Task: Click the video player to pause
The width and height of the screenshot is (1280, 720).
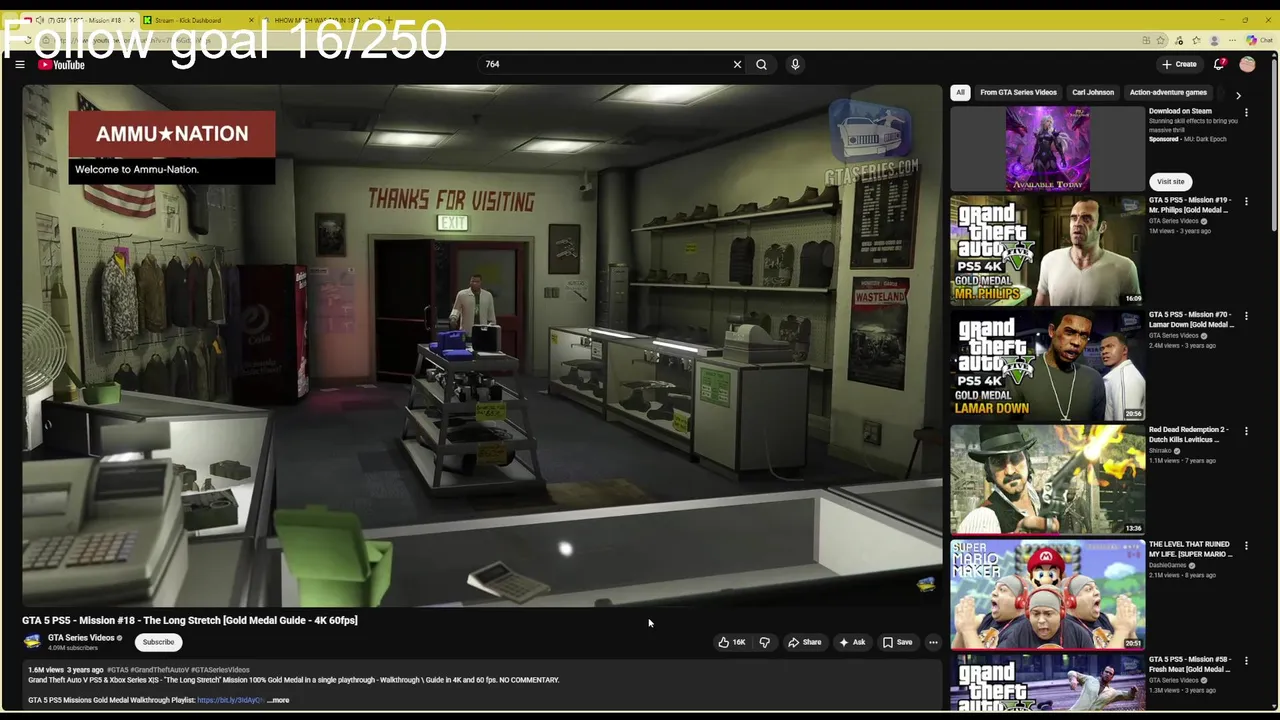Action: click(x=482, y=345)
